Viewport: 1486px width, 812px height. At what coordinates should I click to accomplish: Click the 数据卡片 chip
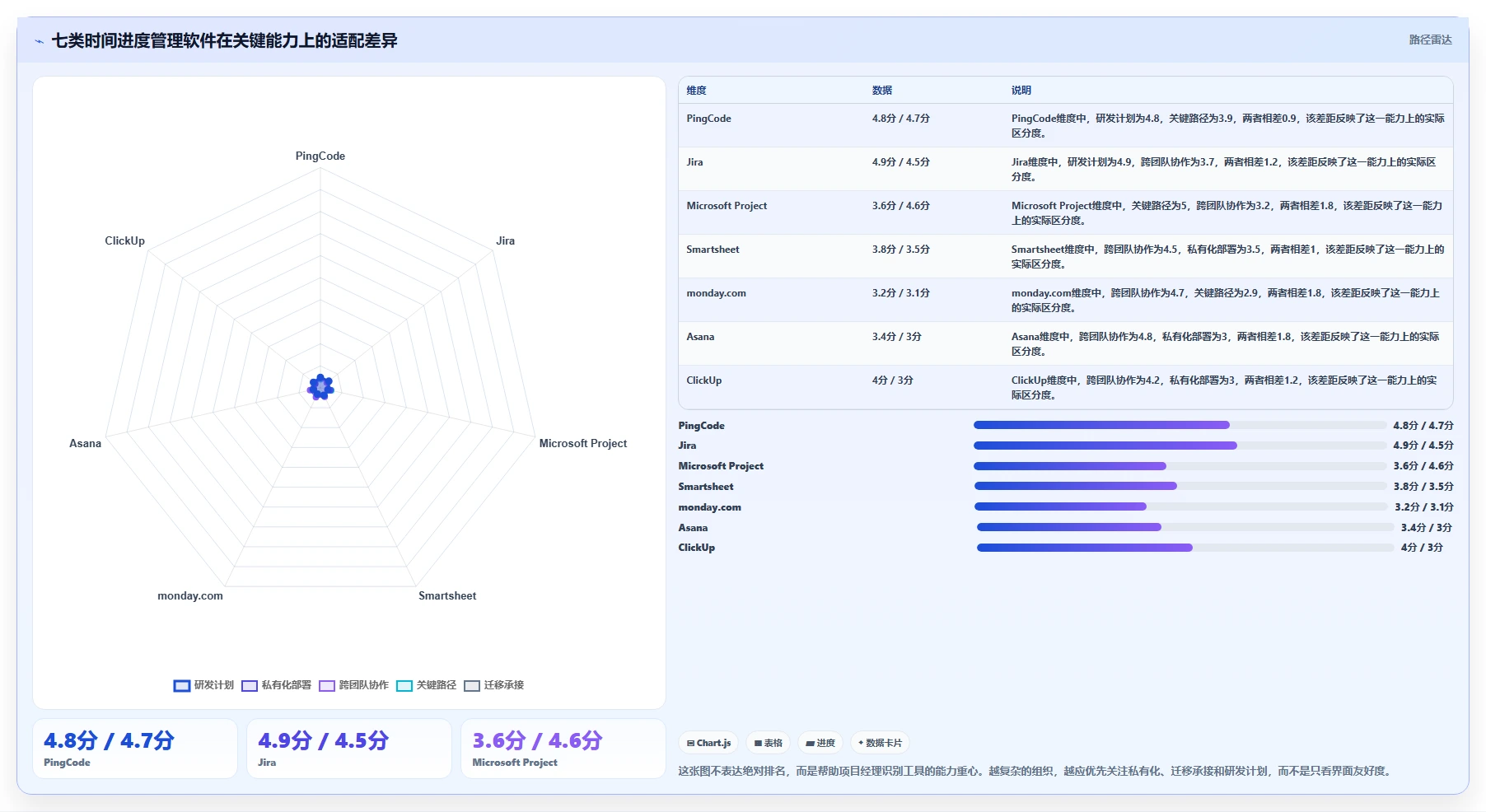880,743
